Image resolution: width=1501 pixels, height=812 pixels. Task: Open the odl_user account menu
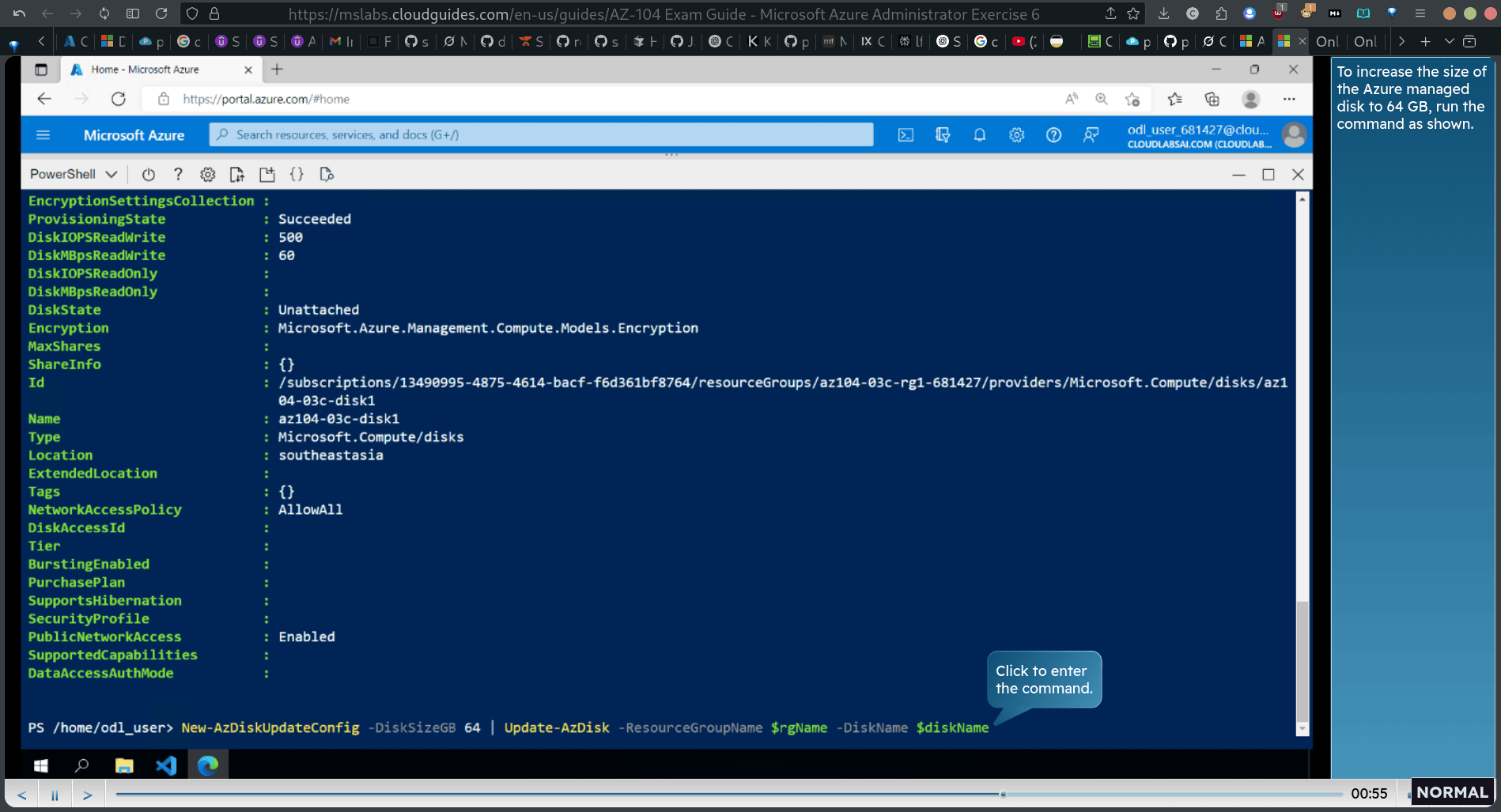click(x=1199, y=135)
